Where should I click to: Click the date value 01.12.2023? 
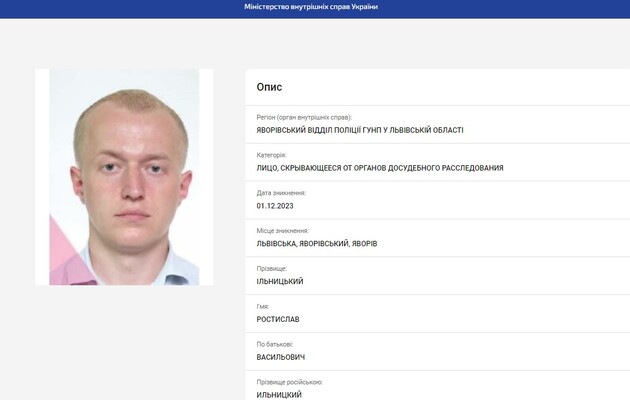click(275, 206)
